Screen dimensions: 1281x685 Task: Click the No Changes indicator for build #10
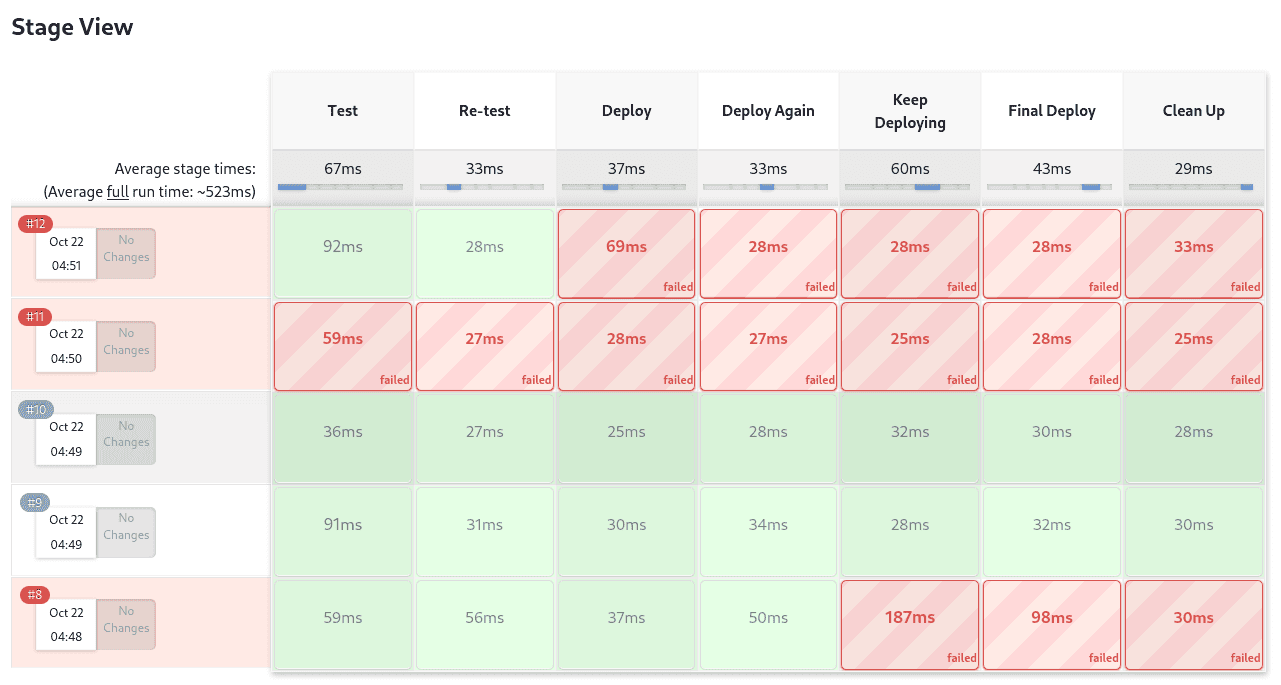point(126,439)
